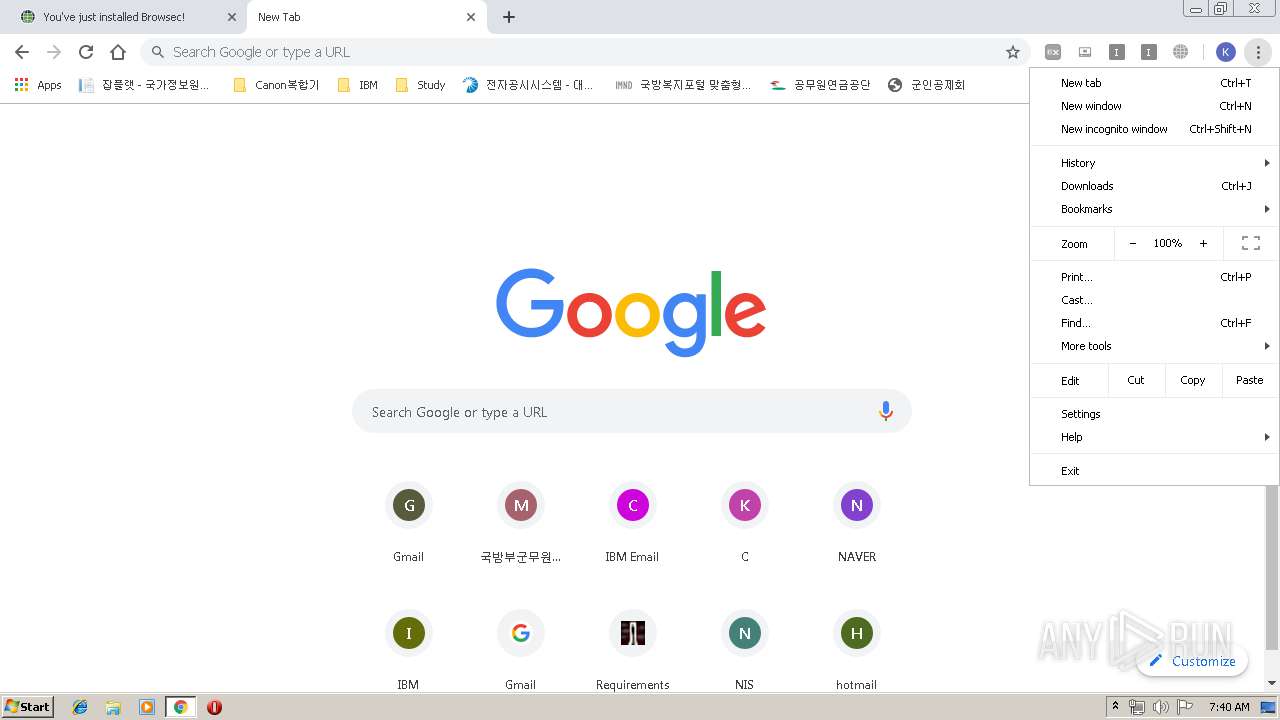The height and width of the screenshot is (720, 1280).
Task: Open the hotmail shortcut tile
Action: tap(856, 650)
